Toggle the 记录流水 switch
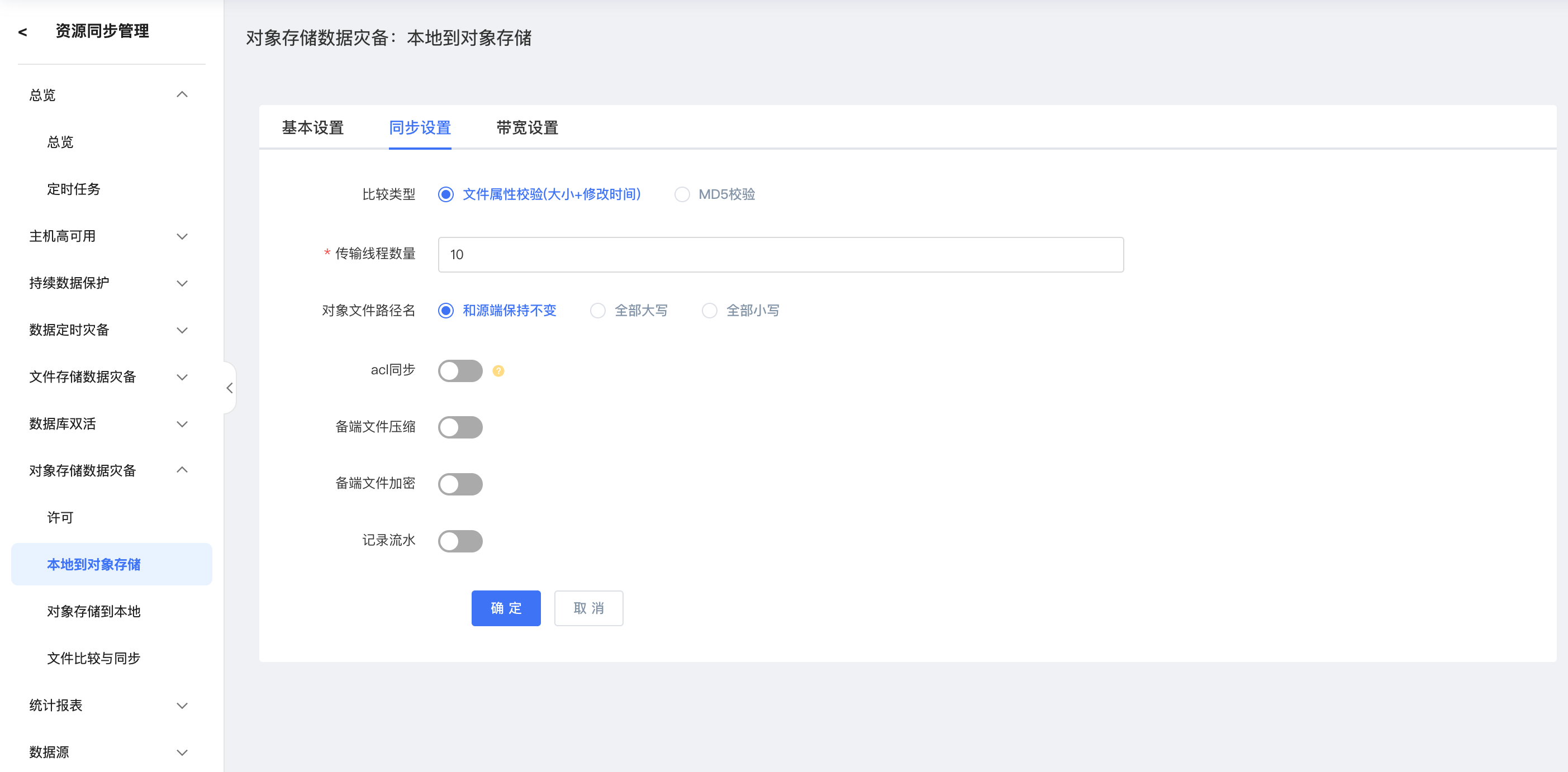This screenshot has width=1568, height=772. coord(459,540)
